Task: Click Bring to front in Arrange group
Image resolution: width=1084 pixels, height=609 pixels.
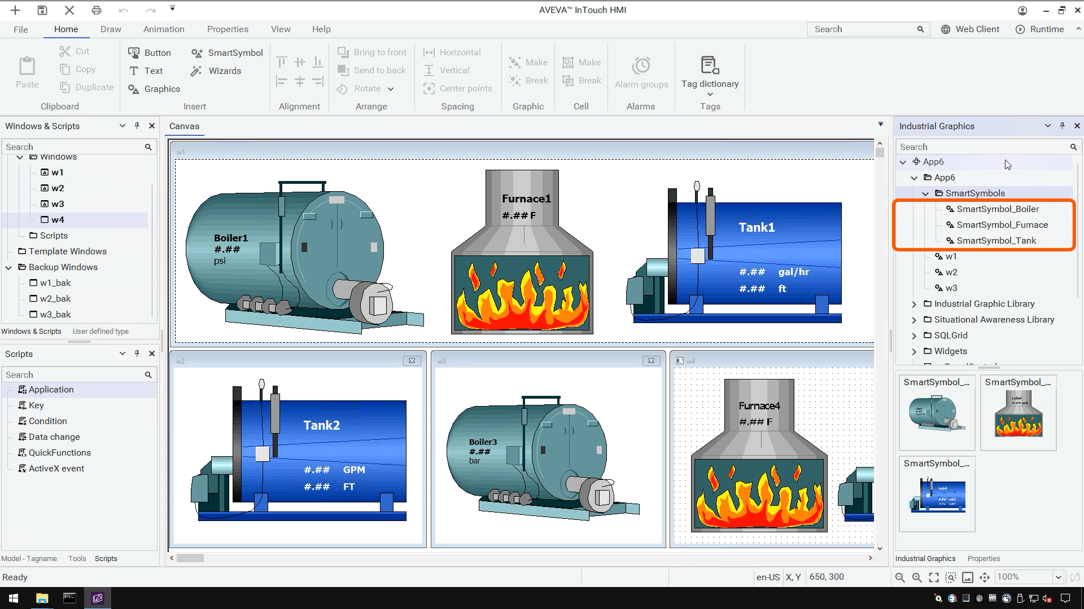Action: tap(372, 53)
